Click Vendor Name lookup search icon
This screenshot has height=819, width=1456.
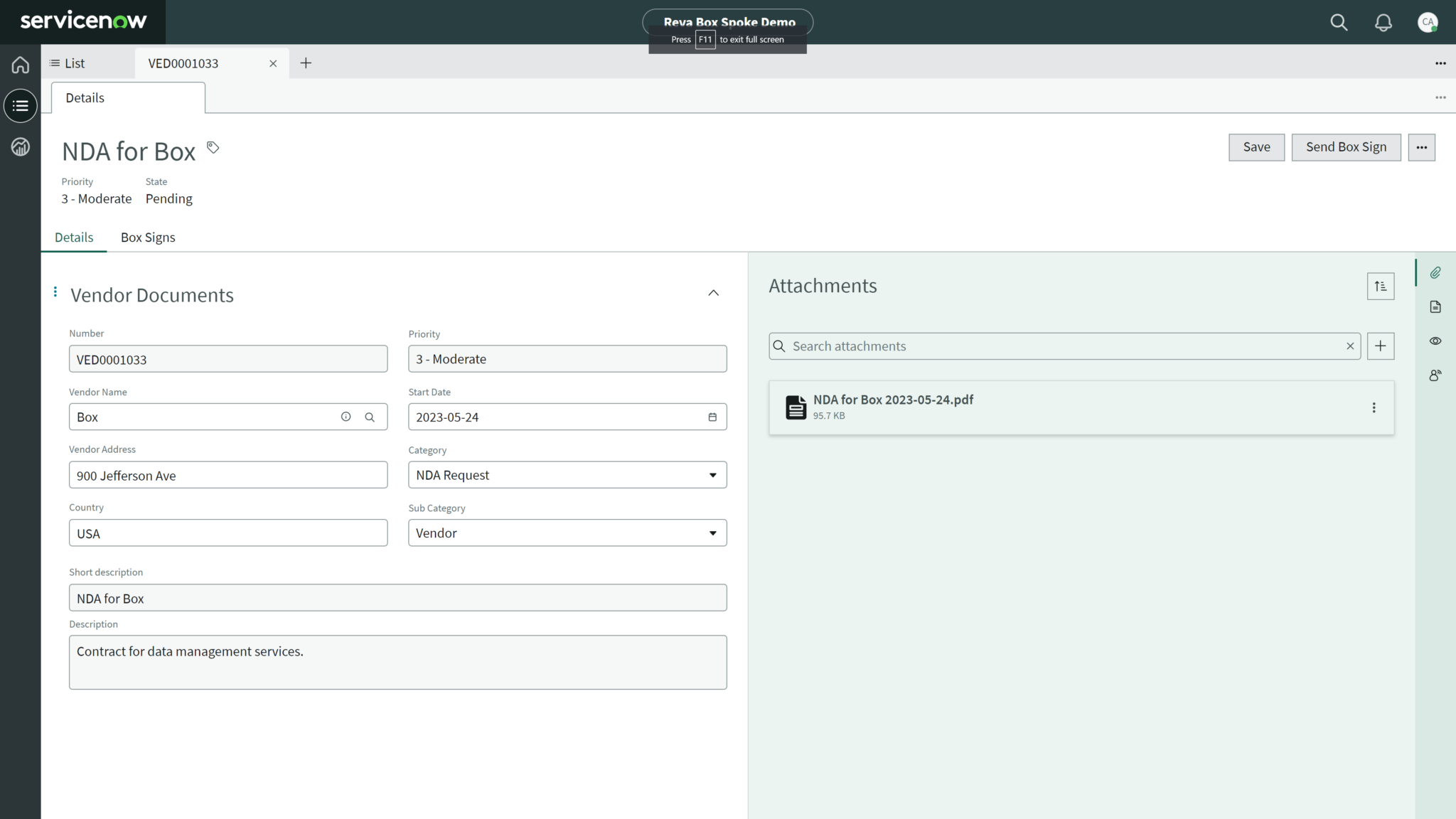pyautogui.click(x=370, y=417)
